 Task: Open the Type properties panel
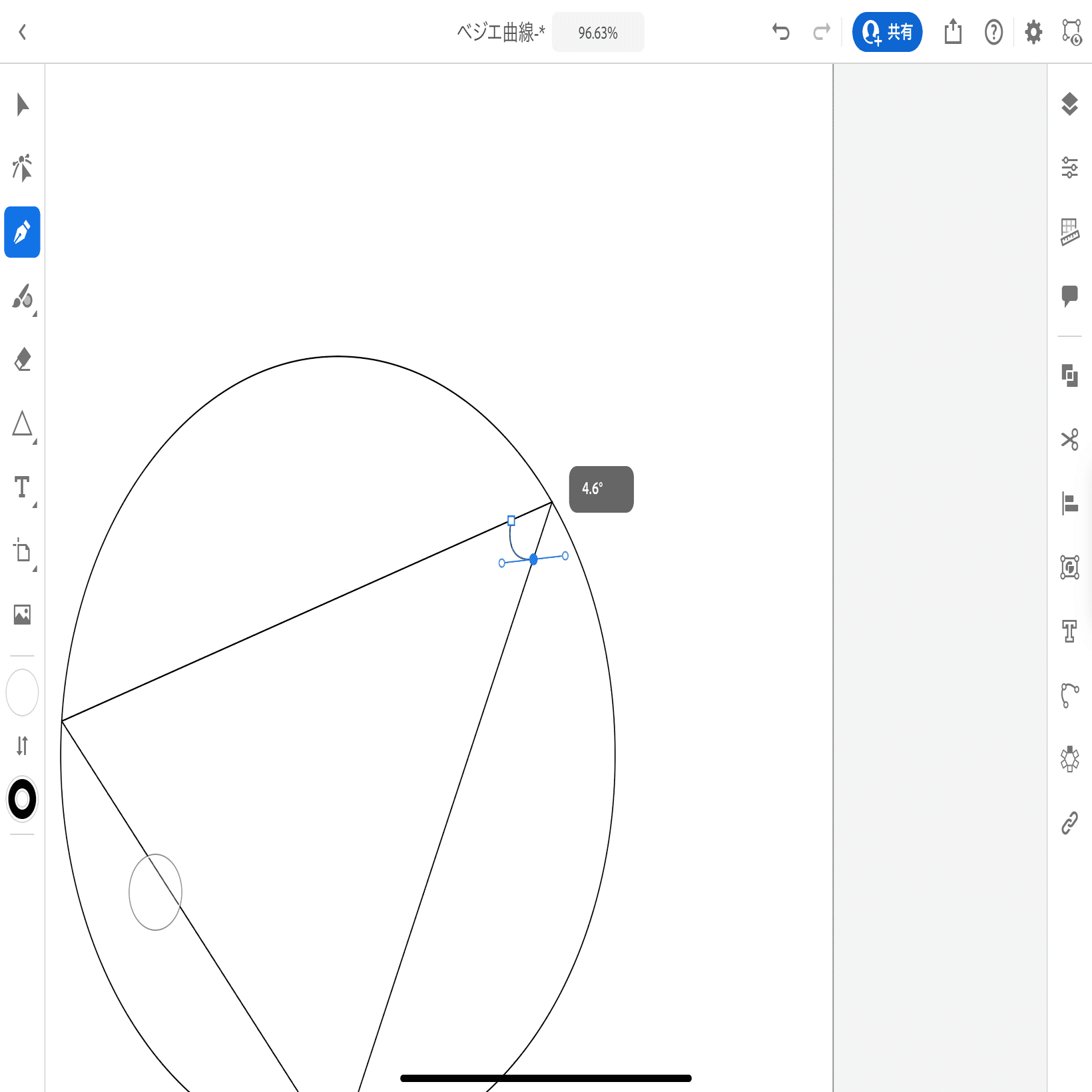1069,631
